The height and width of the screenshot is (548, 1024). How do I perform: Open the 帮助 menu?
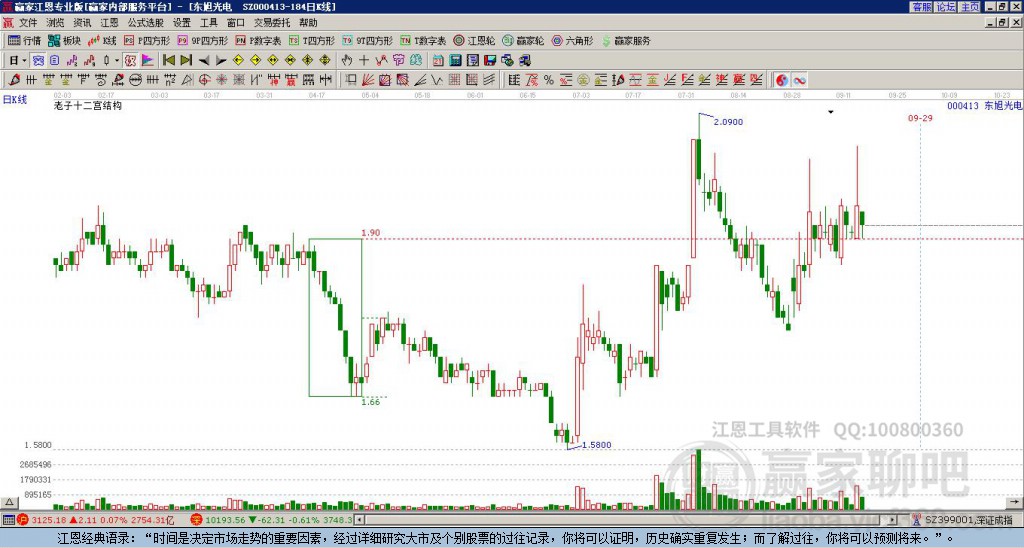(x=308, y=23)
